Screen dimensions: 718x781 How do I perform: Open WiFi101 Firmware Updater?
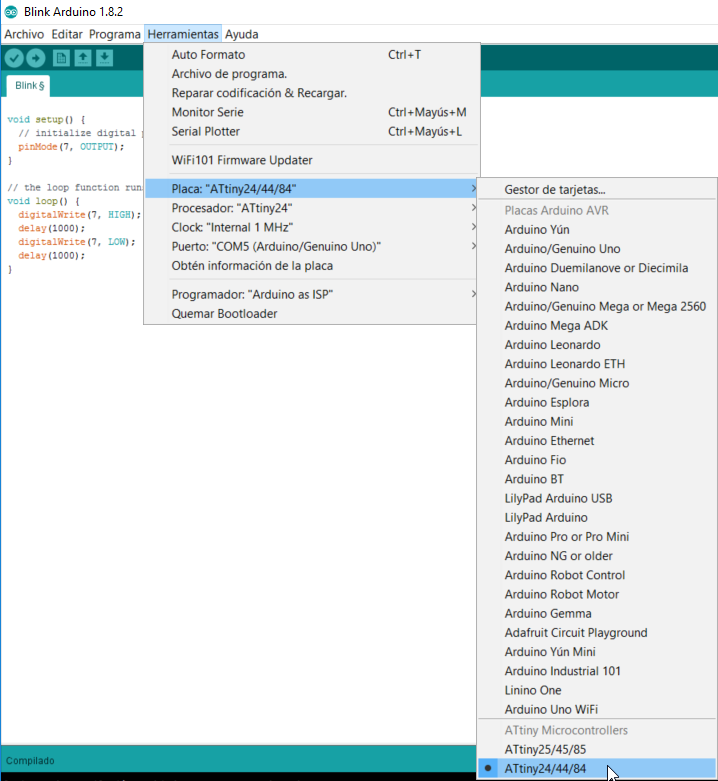(x=312, y=160)
